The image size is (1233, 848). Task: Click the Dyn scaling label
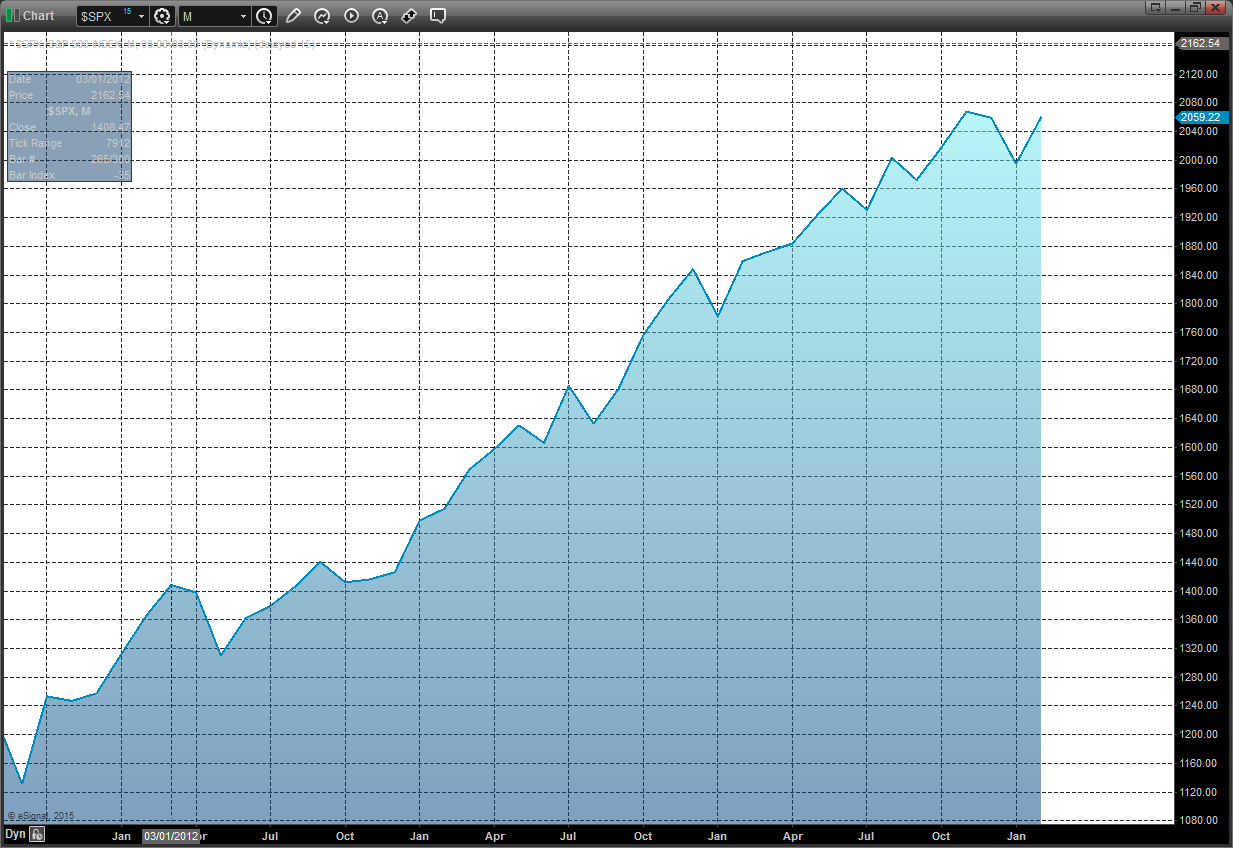(x=14, y=834)
